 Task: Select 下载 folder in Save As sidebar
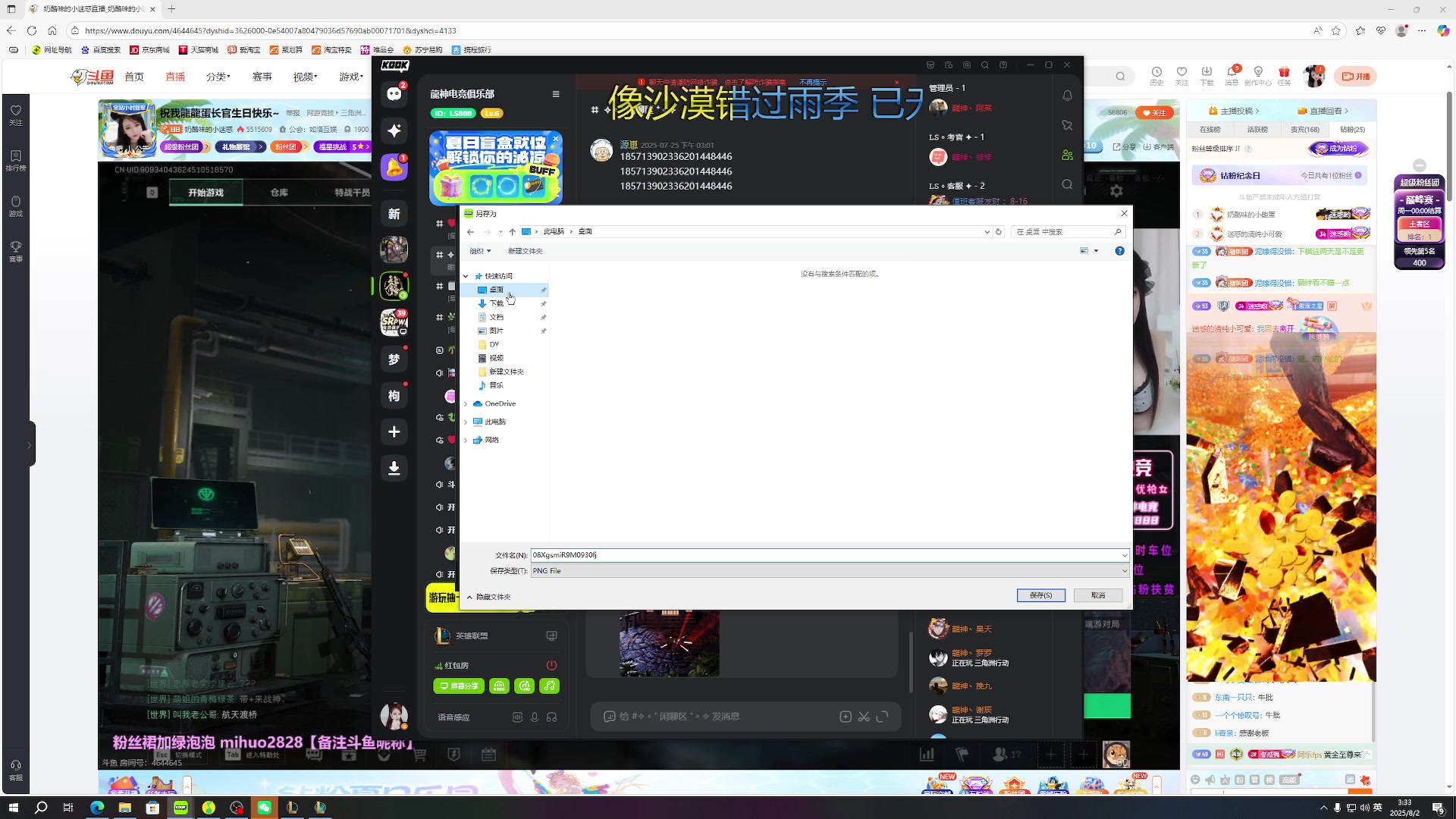point(496,303)
